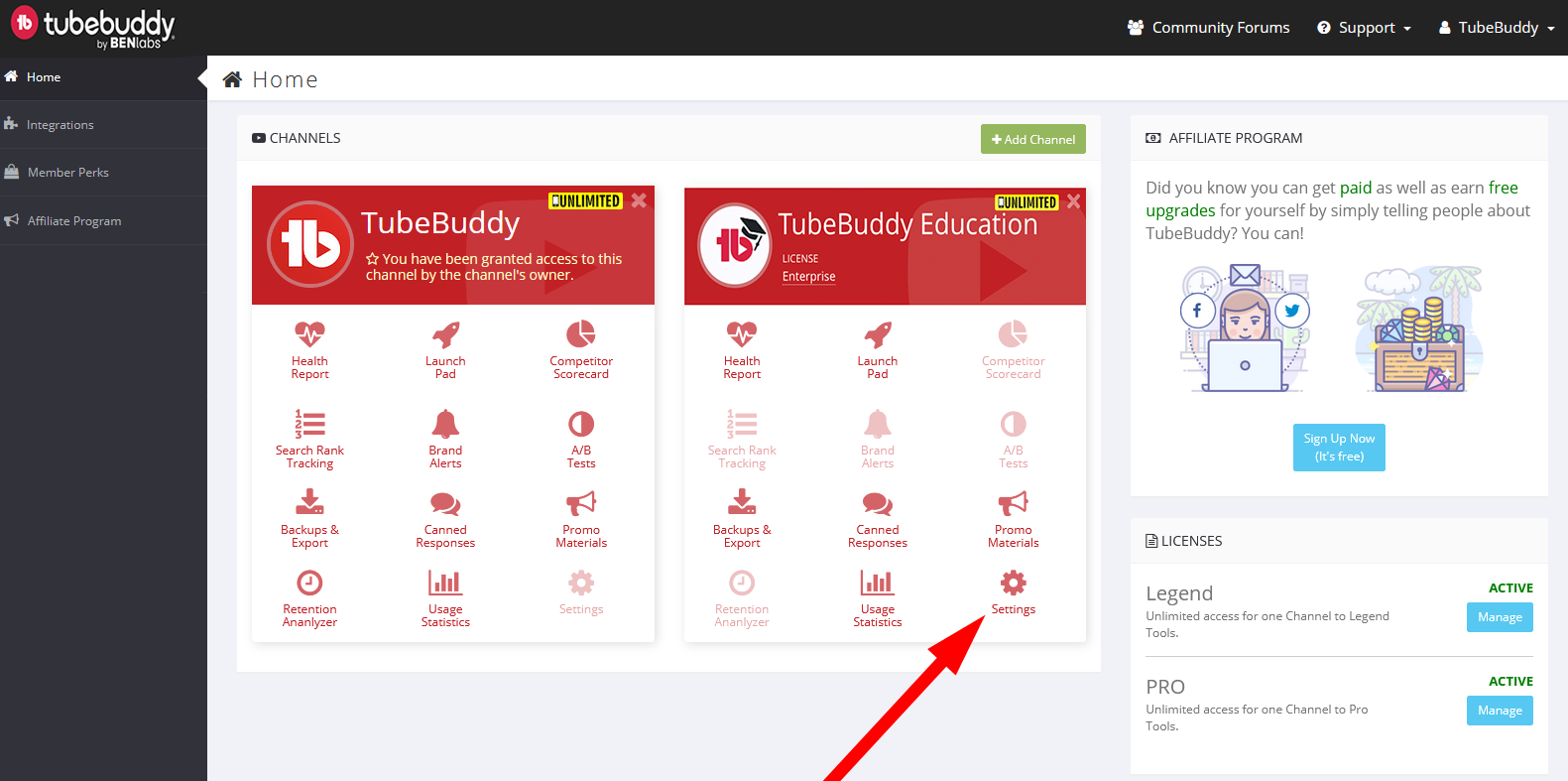Open Competitor Scorecard in TubeBuddy channel card
This screenshot has width=1568, height=781.
tap(581, 350)
